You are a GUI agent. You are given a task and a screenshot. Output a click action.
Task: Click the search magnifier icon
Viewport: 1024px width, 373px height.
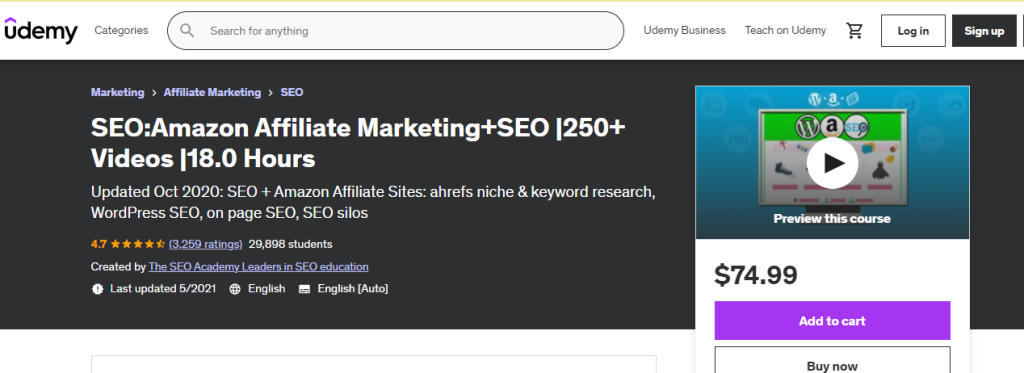coord(187,31)
